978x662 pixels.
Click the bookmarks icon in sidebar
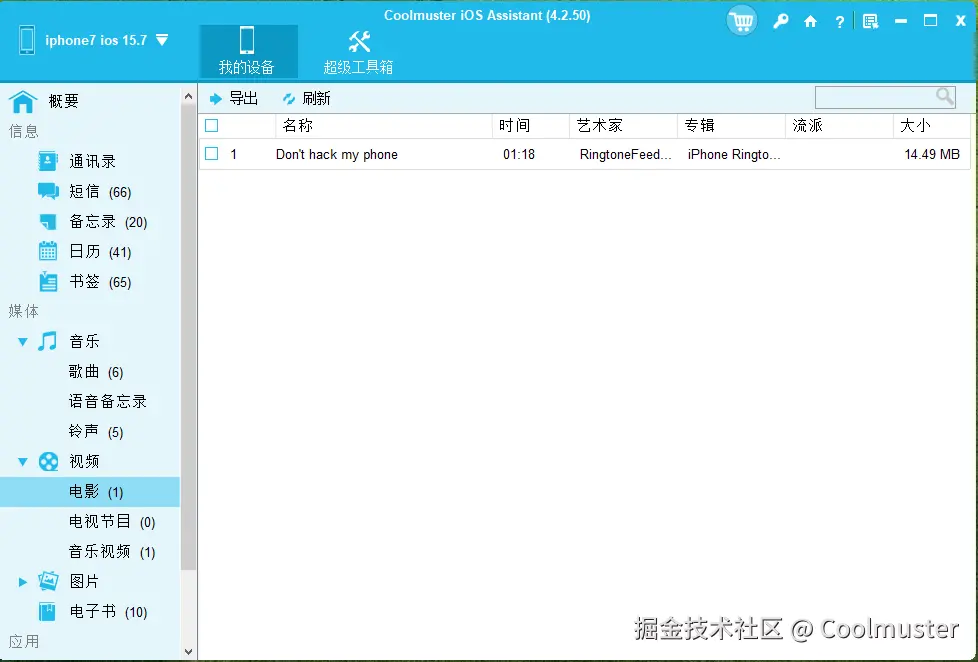48,281
